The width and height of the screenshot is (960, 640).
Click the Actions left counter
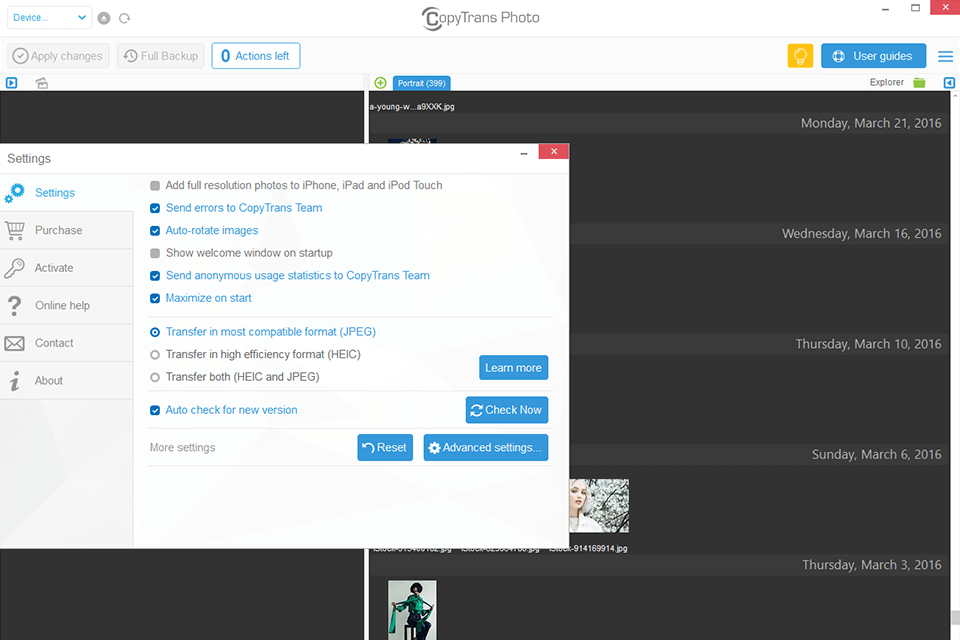click(x=256, y=56)
